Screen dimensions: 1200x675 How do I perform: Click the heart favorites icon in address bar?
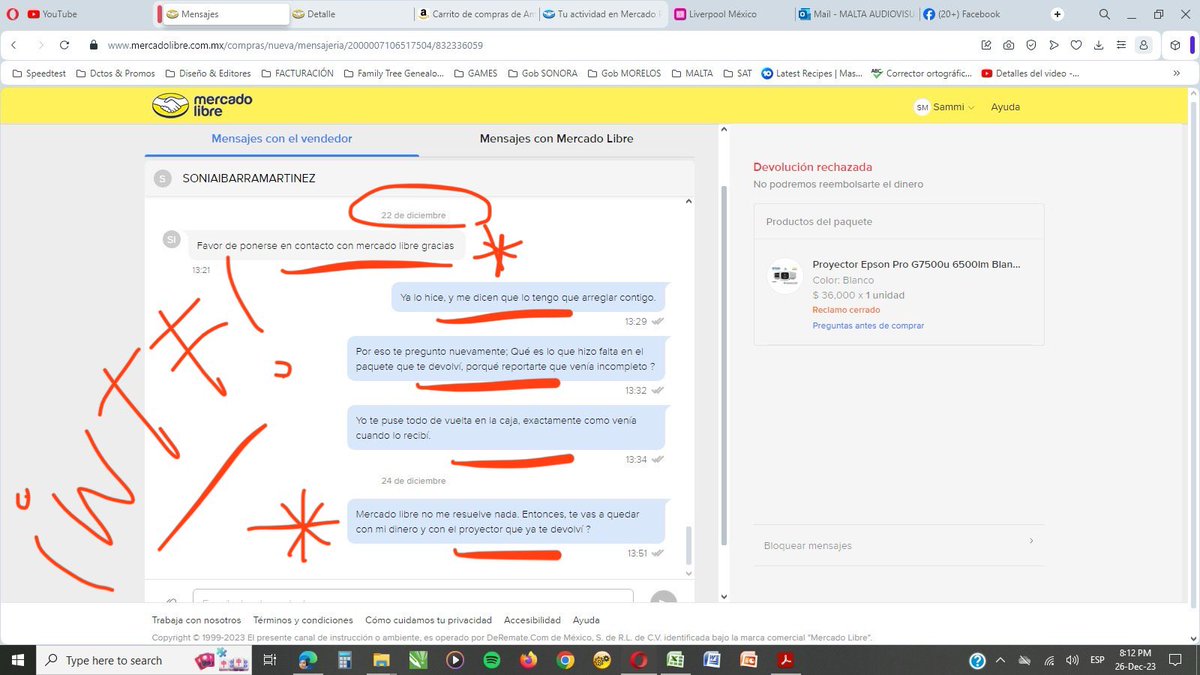(x=1077, y=45)
